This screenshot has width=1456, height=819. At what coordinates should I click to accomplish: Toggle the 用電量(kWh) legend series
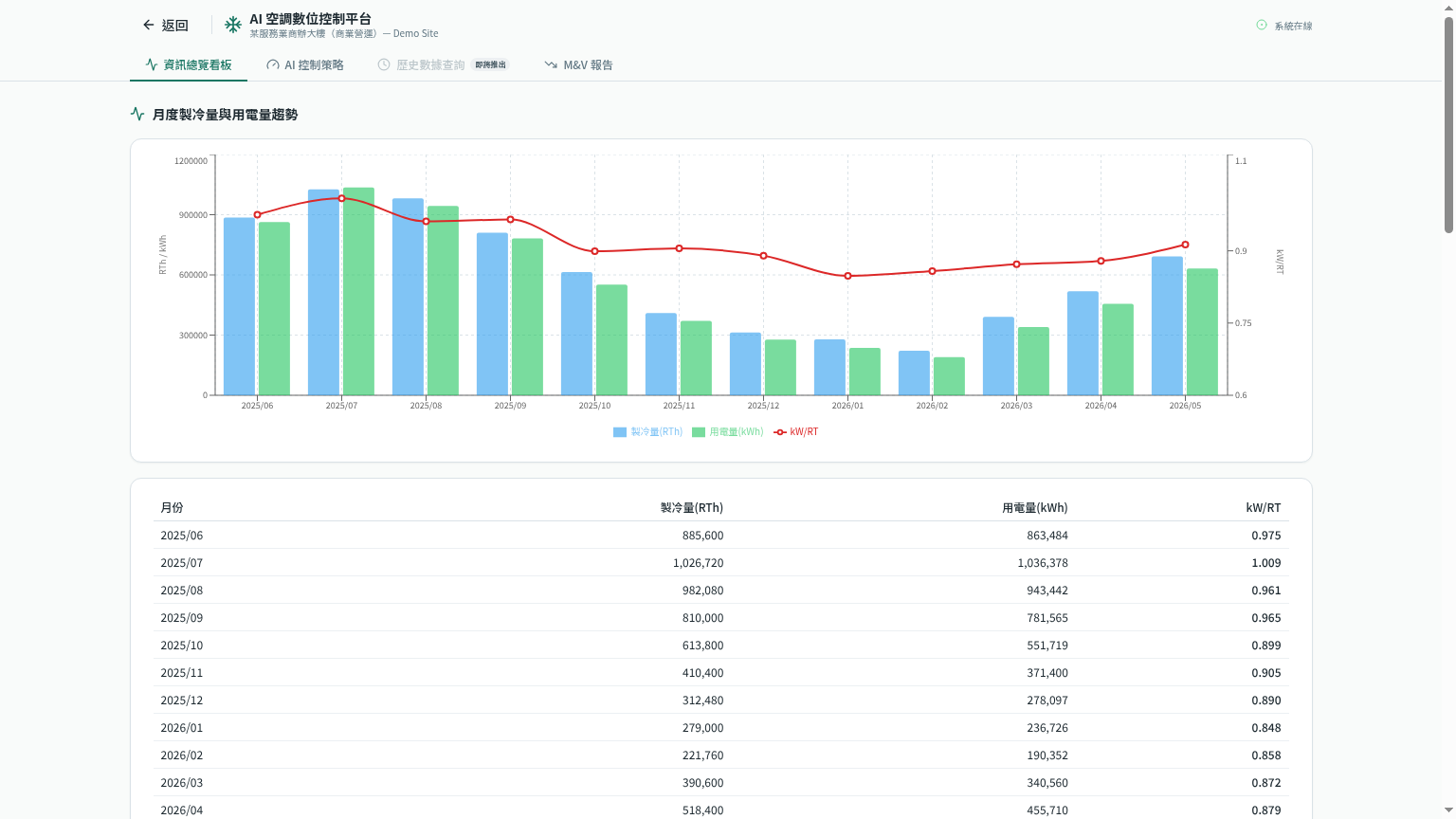pos(727,432)
